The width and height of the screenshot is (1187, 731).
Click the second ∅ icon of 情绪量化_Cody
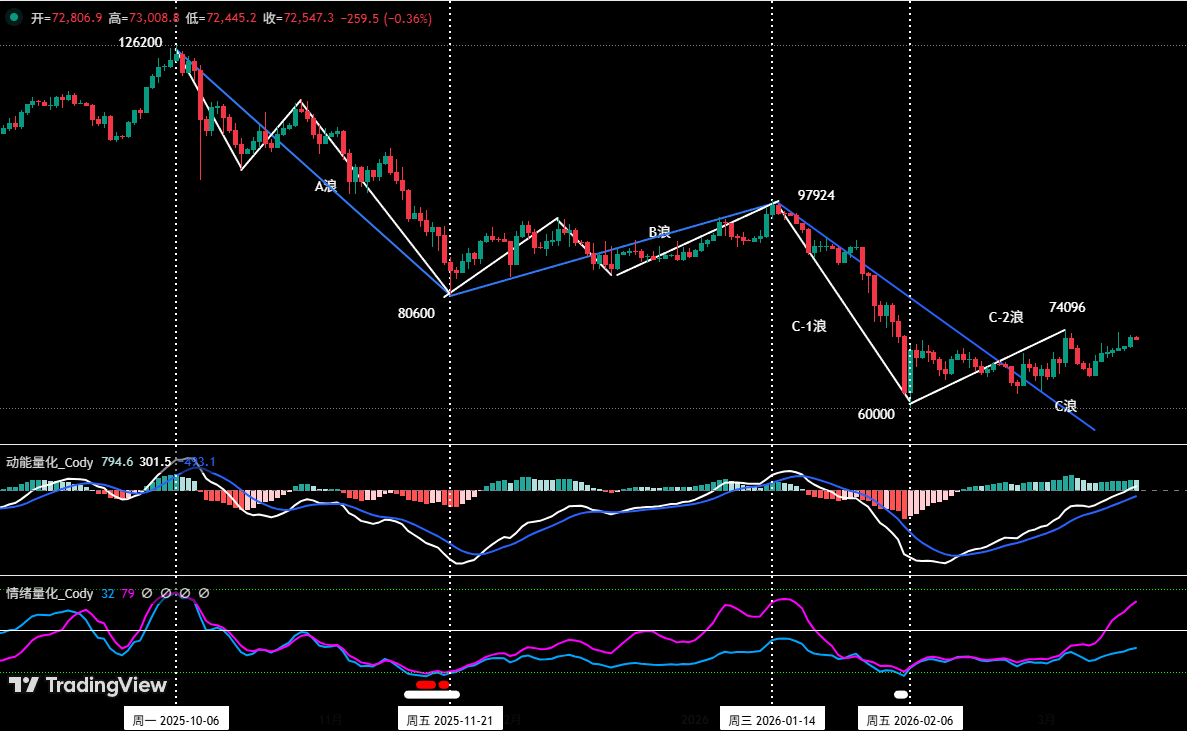167,593
